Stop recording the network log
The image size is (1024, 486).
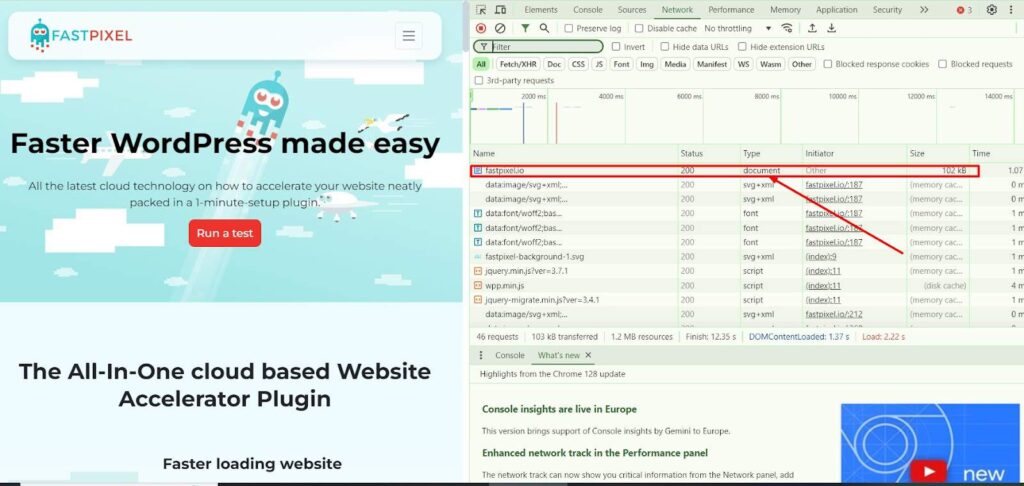(x=481, y=28)
